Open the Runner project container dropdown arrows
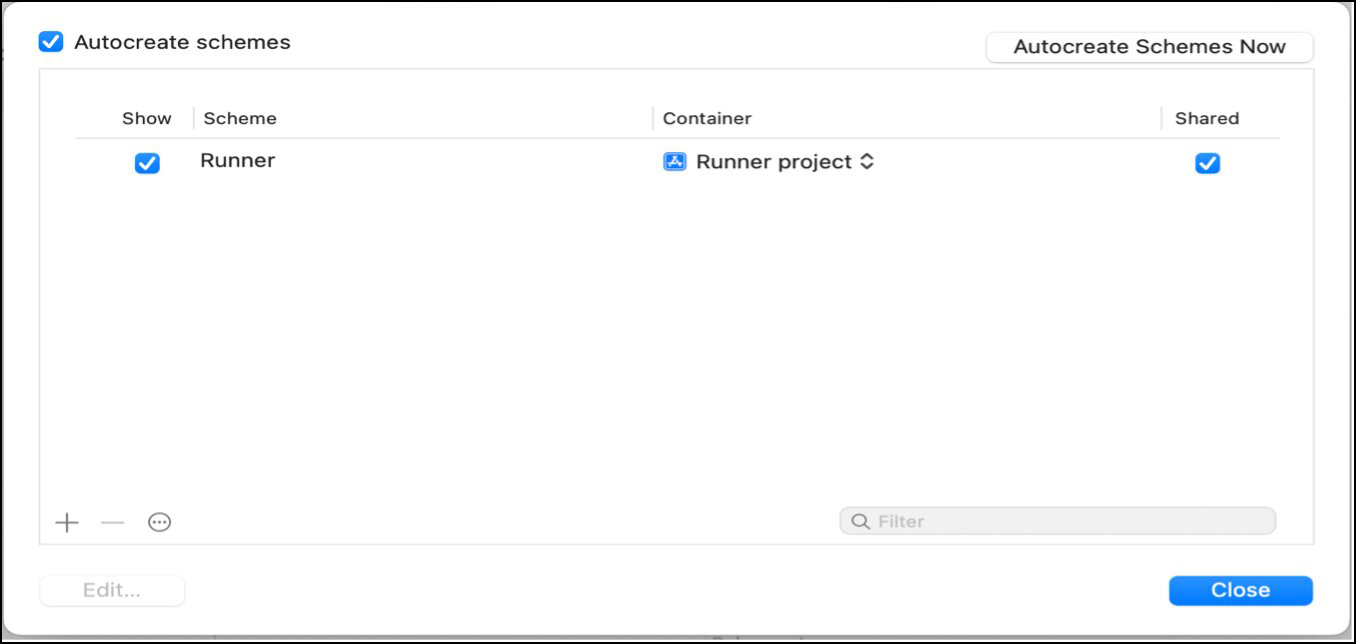Viewport: 1356px width, 644px height. [x=867, y=161]
